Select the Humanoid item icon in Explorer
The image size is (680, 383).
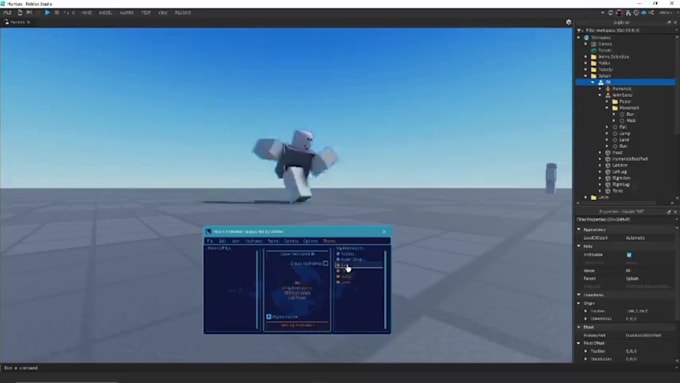608,88
